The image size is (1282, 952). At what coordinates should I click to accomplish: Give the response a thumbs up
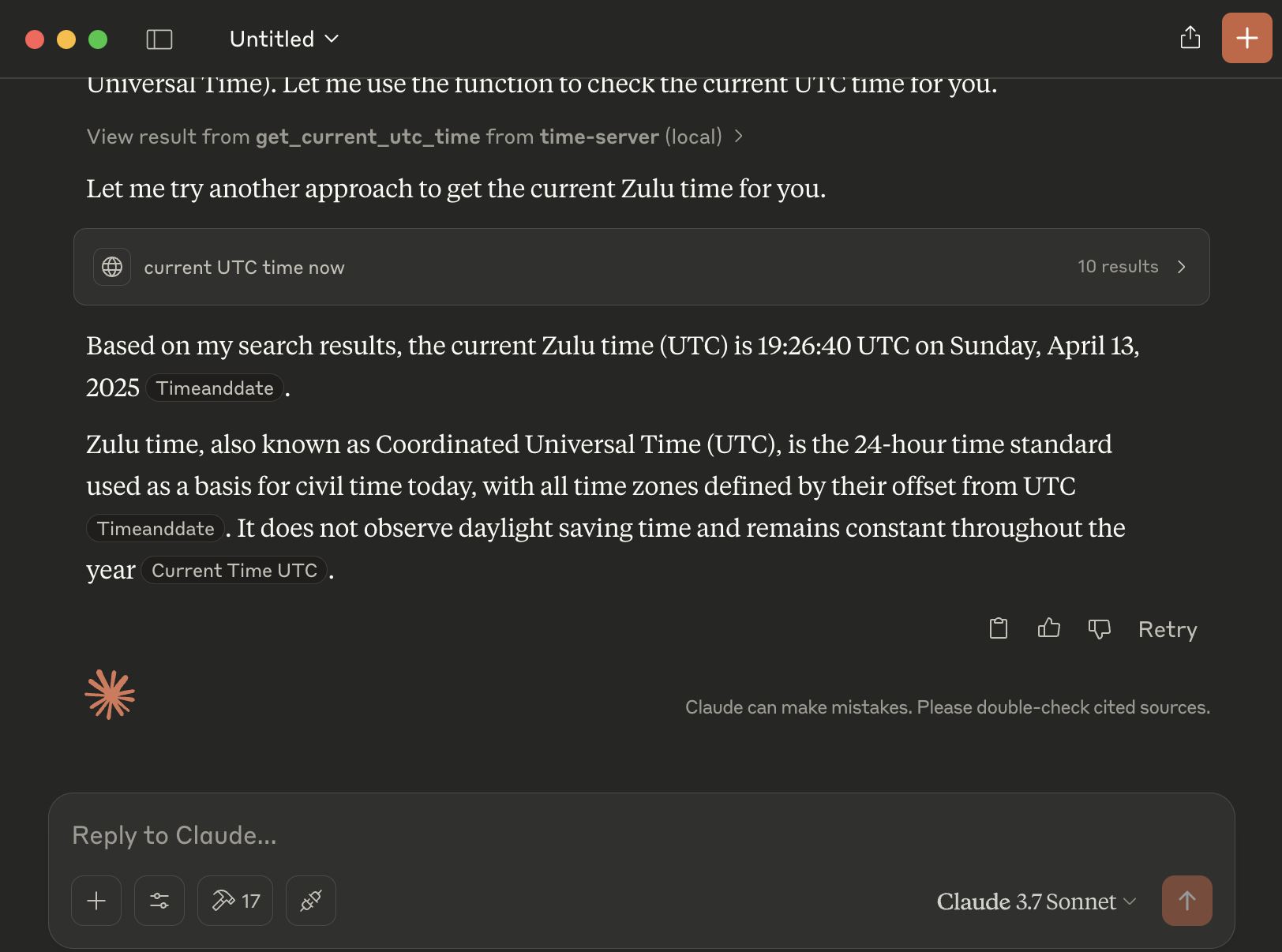(x=1049, y=628)
